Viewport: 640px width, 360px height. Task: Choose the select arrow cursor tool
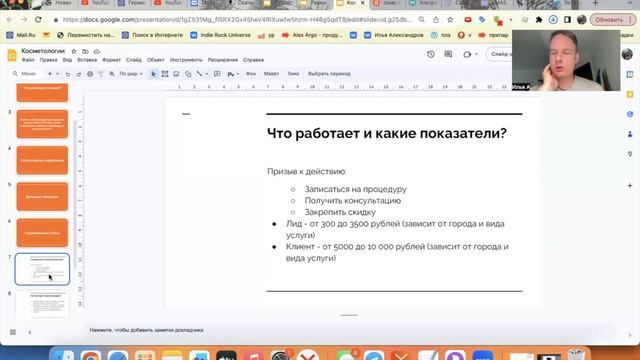153,74
